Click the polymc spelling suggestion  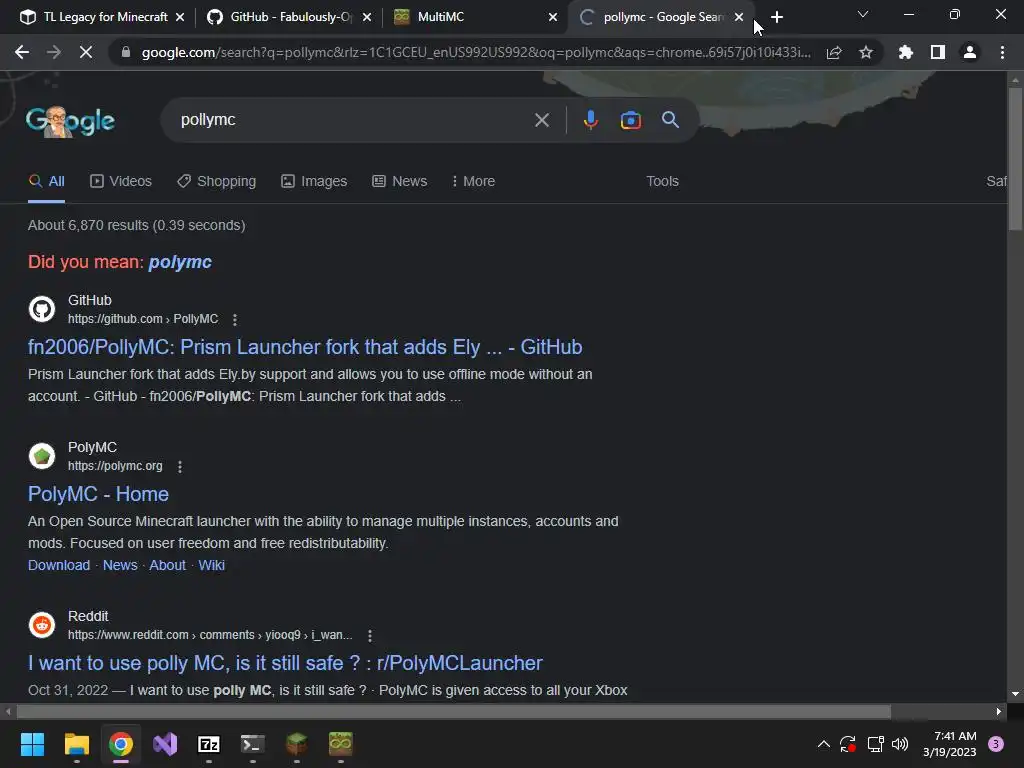[180, 262]
